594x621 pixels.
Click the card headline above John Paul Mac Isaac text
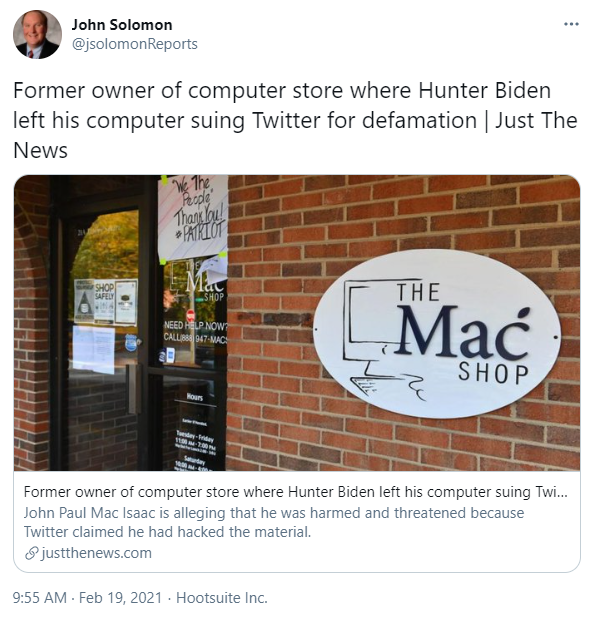coord(295,492)
